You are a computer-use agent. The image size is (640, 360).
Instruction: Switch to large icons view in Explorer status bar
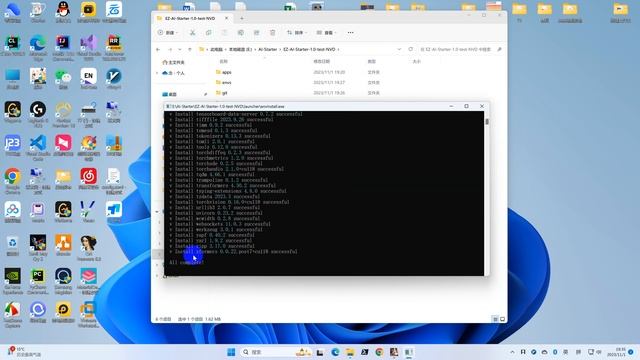(x=502, y=319)
